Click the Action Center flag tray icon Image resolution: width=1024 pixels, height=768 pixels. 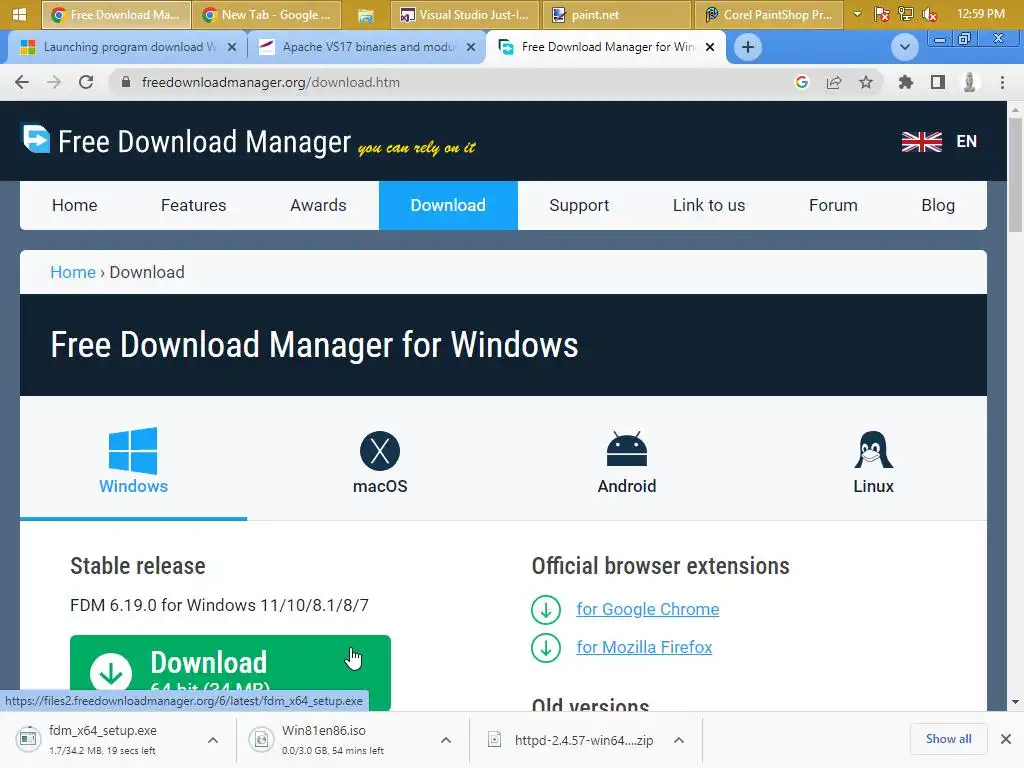click(882, 14)
